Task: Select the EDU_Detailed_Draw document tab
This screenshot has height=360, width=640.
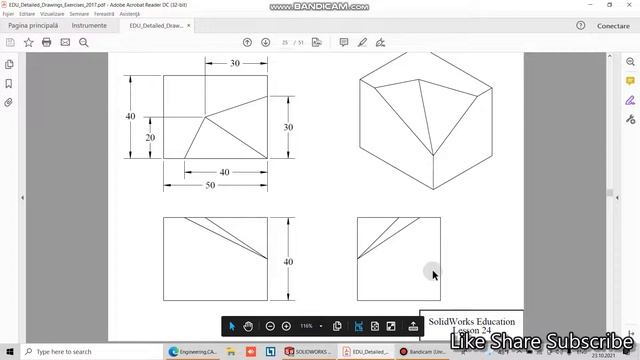Action: pos(156,25)
